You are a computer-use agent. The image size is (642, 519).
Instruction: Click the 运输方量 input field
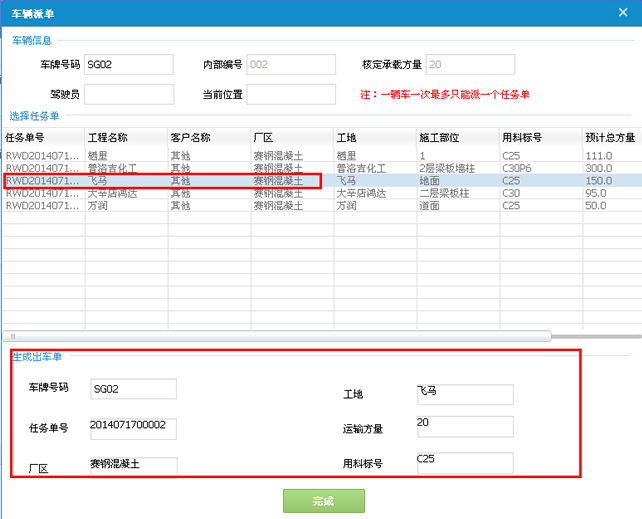click(464, 427)
